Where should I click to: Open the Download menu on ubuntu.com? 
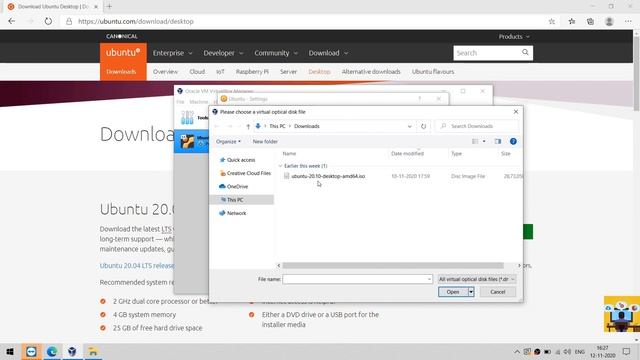328,53
